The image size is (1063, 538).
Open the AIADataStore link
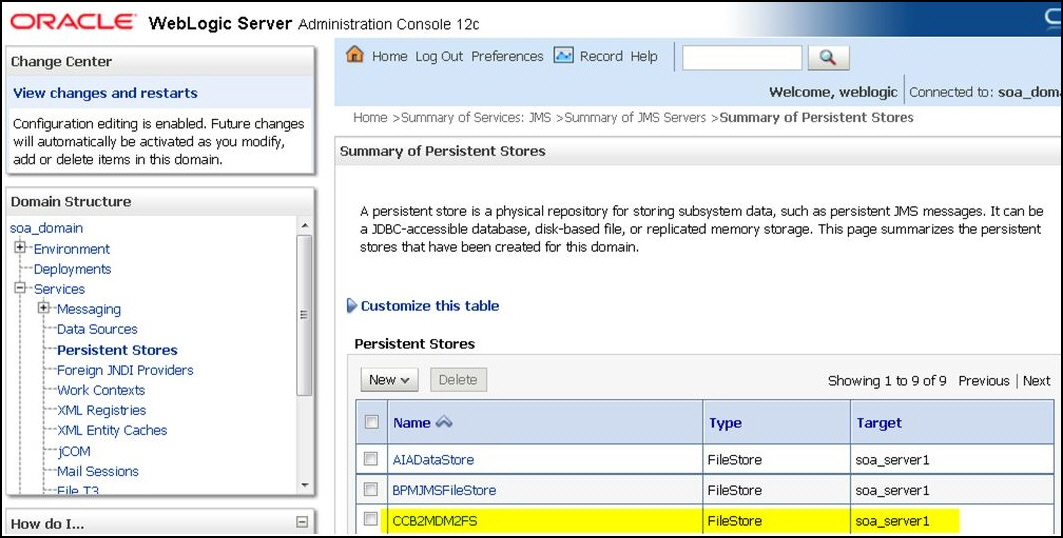[433, 459]
